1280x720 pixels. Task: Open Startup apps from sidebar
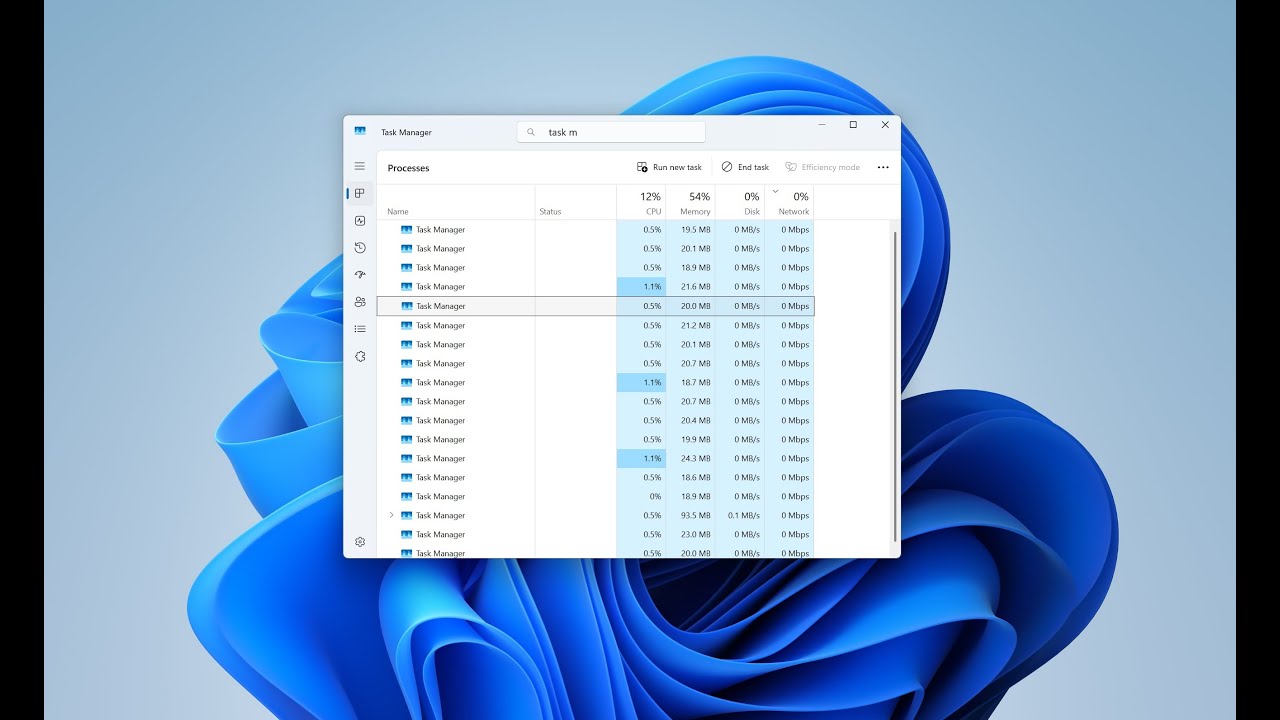(360, 274)
